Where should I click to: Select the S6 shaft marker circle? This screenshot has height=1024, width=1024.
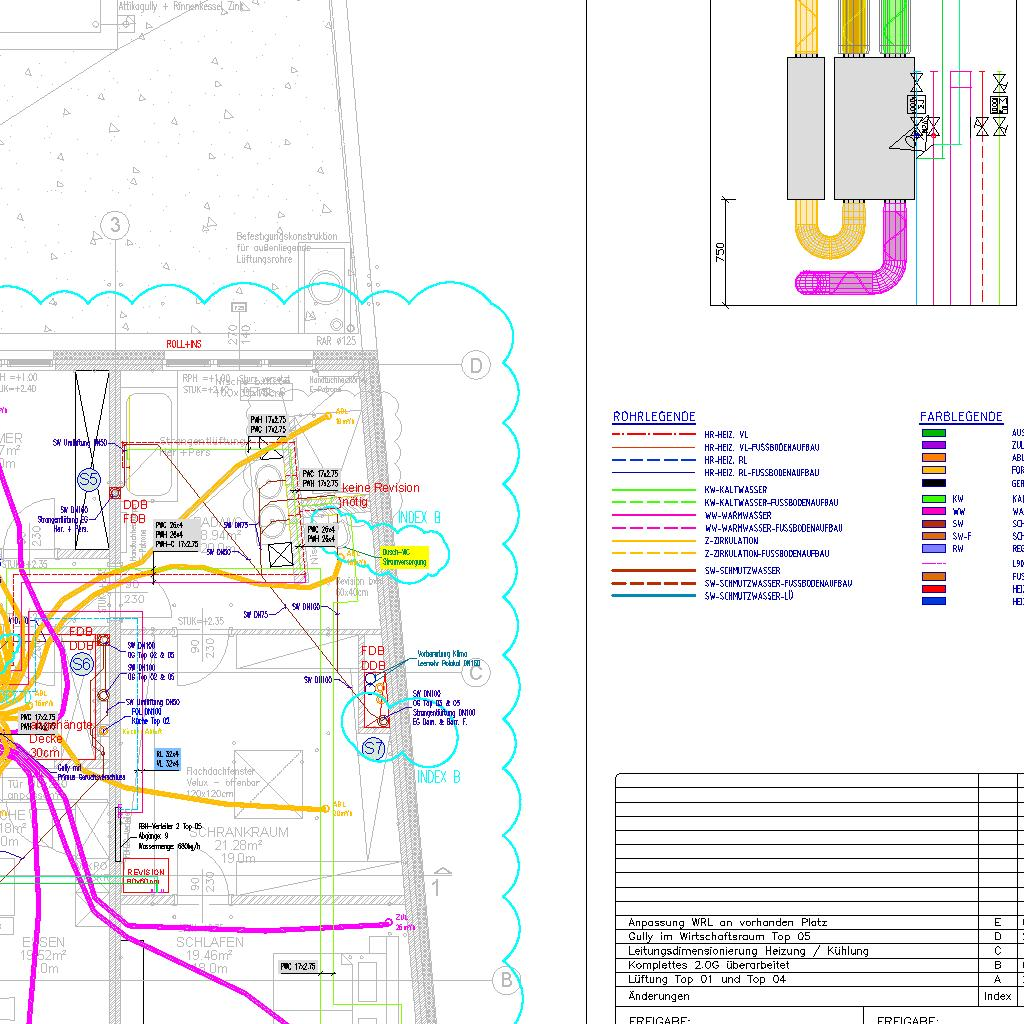(x=81, y=663)
